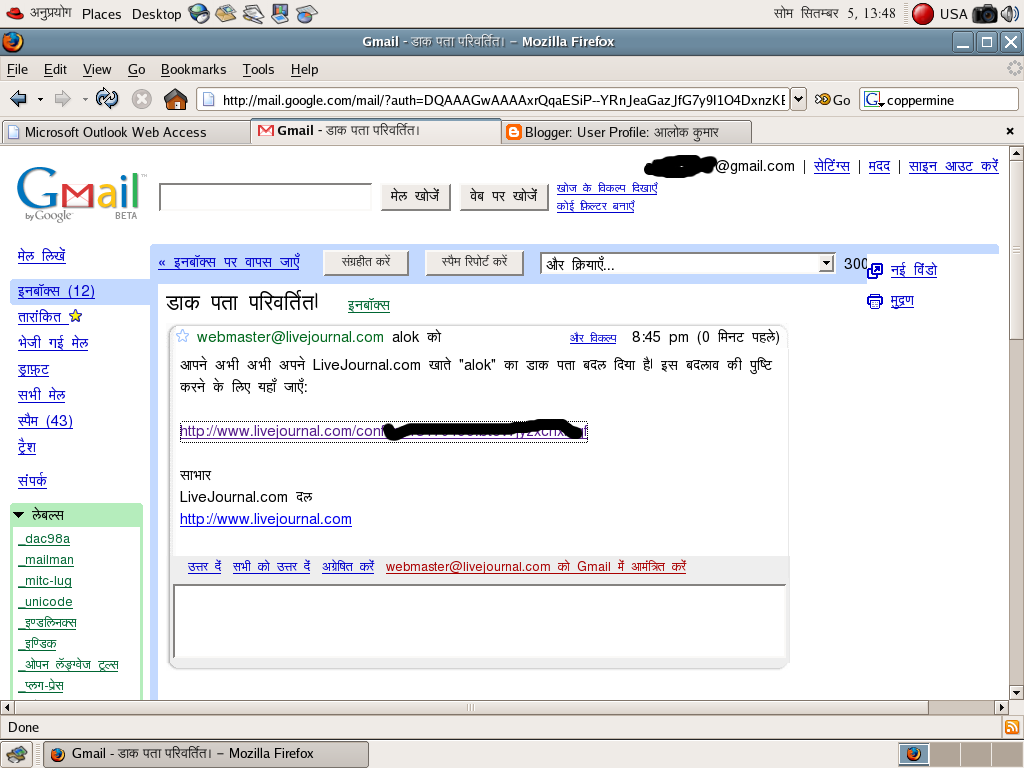Image resolution: width=1024 pixels, height=768 pixels.
Task: Open the Edit menu
Action: tap(56, 69)
